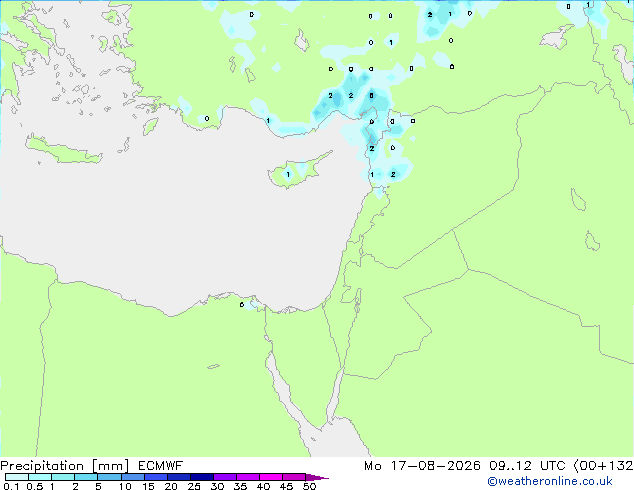The image size is (634, 490).
Task: Click legend swatch between 45 and 50
Action: click(294, 477)
